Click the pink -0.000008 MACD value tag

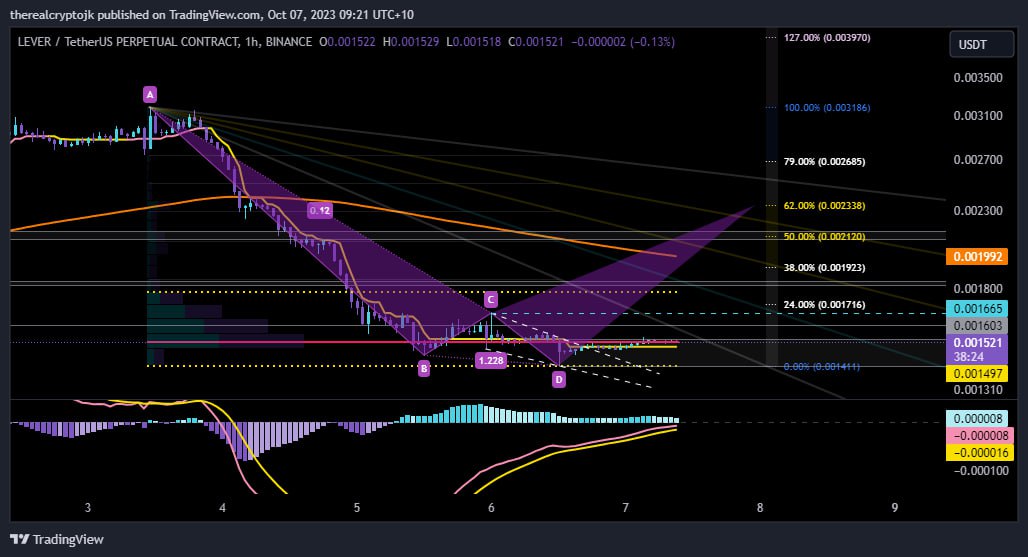click(x=979, y=436)
